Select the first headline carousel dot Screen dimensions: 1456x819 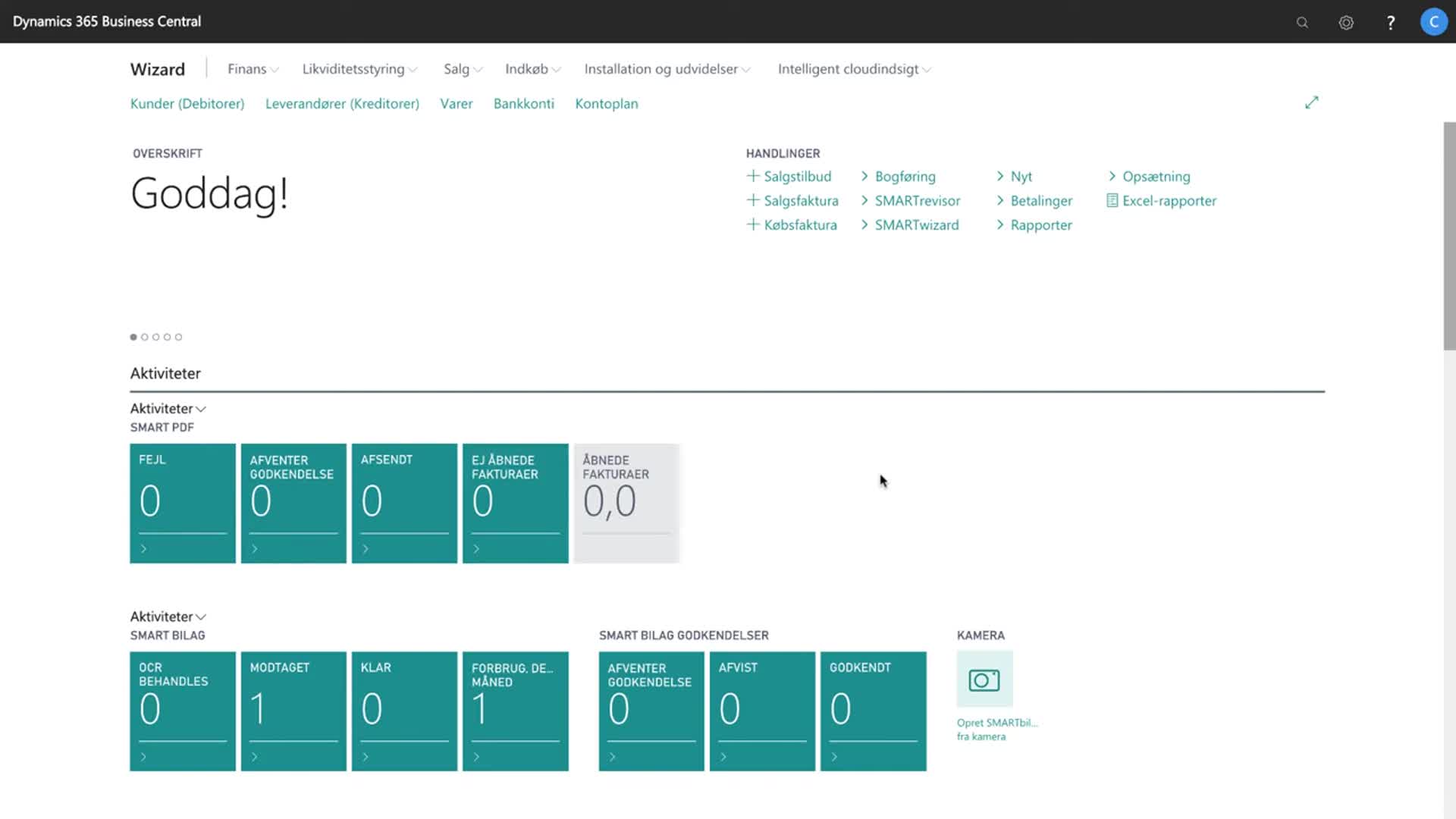(x=133, y=337)
